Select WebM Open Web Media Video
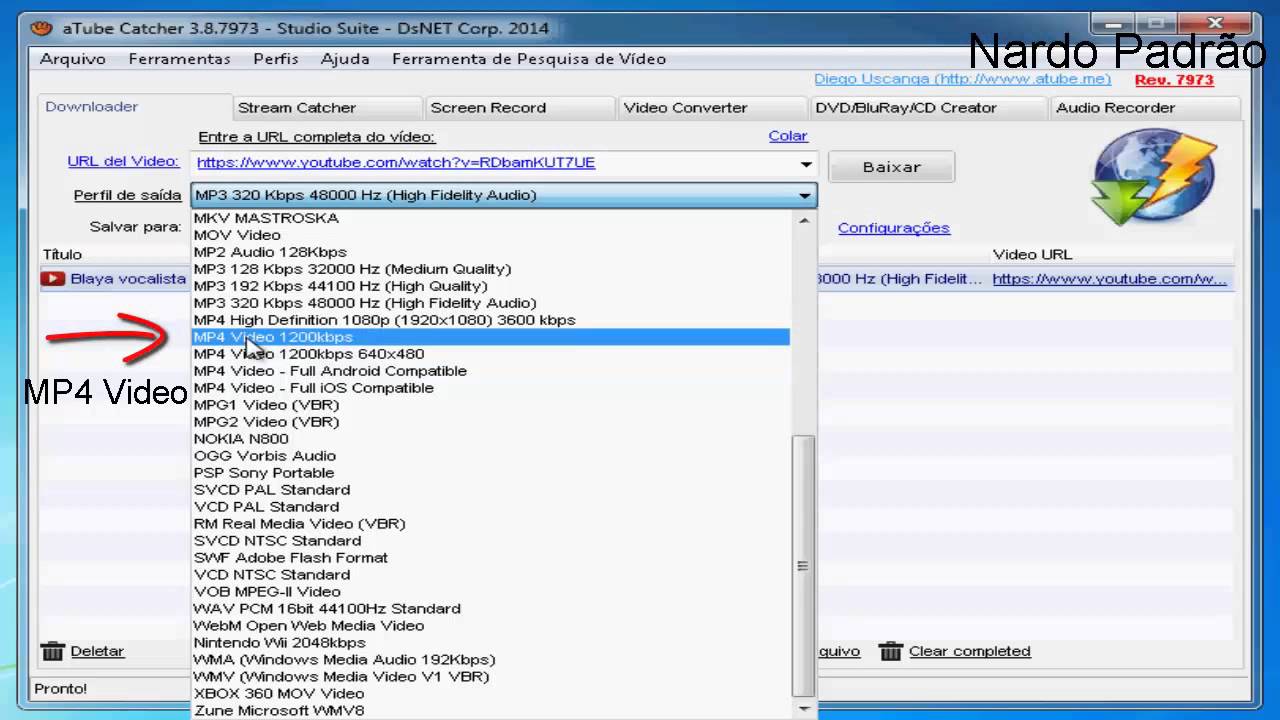Image resolution: width=1280 pixels, height=720 pixels. pos(491,626)
